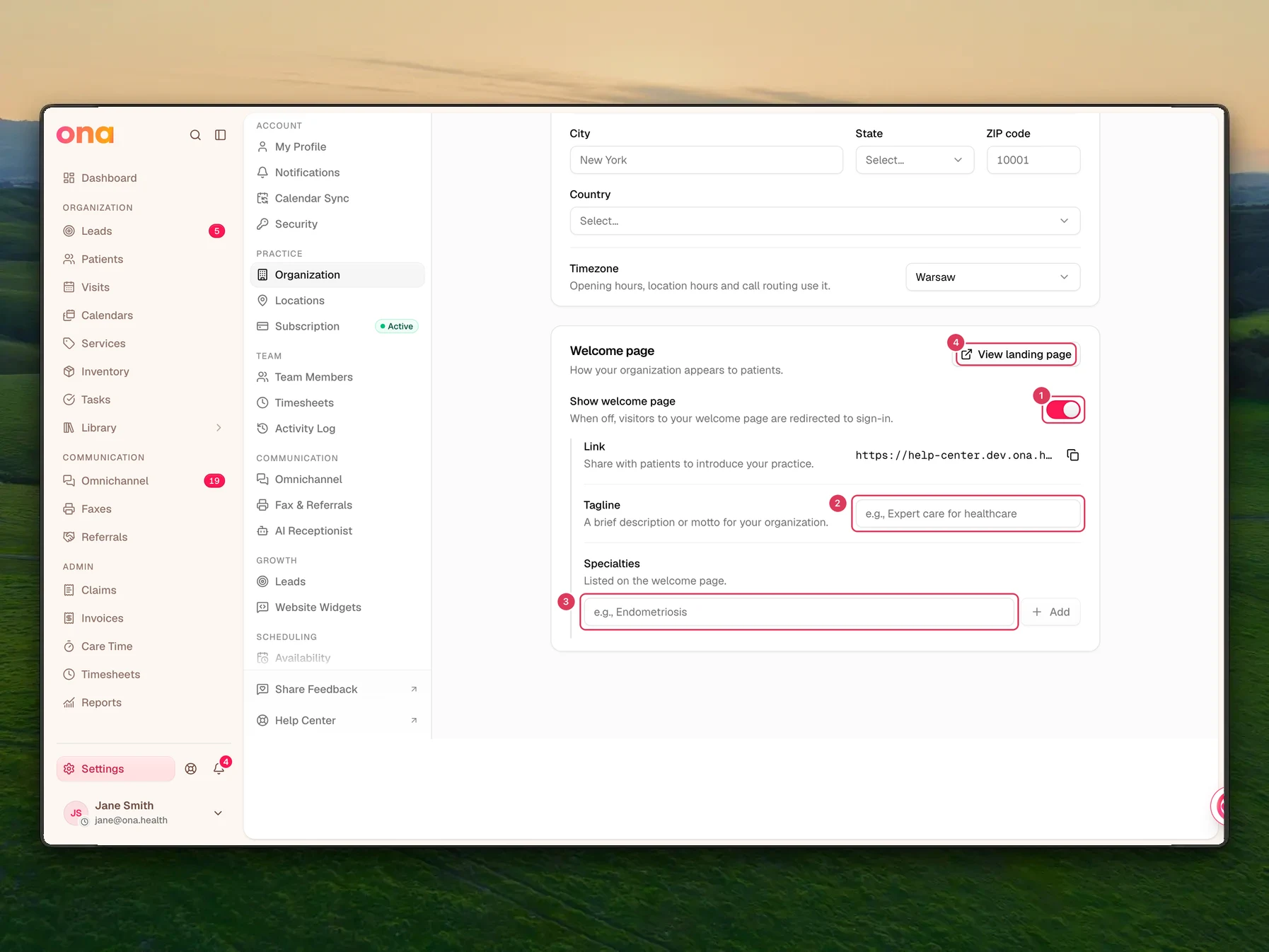
Task: Open Share Feedback link
Action: [x=337, y=690]
